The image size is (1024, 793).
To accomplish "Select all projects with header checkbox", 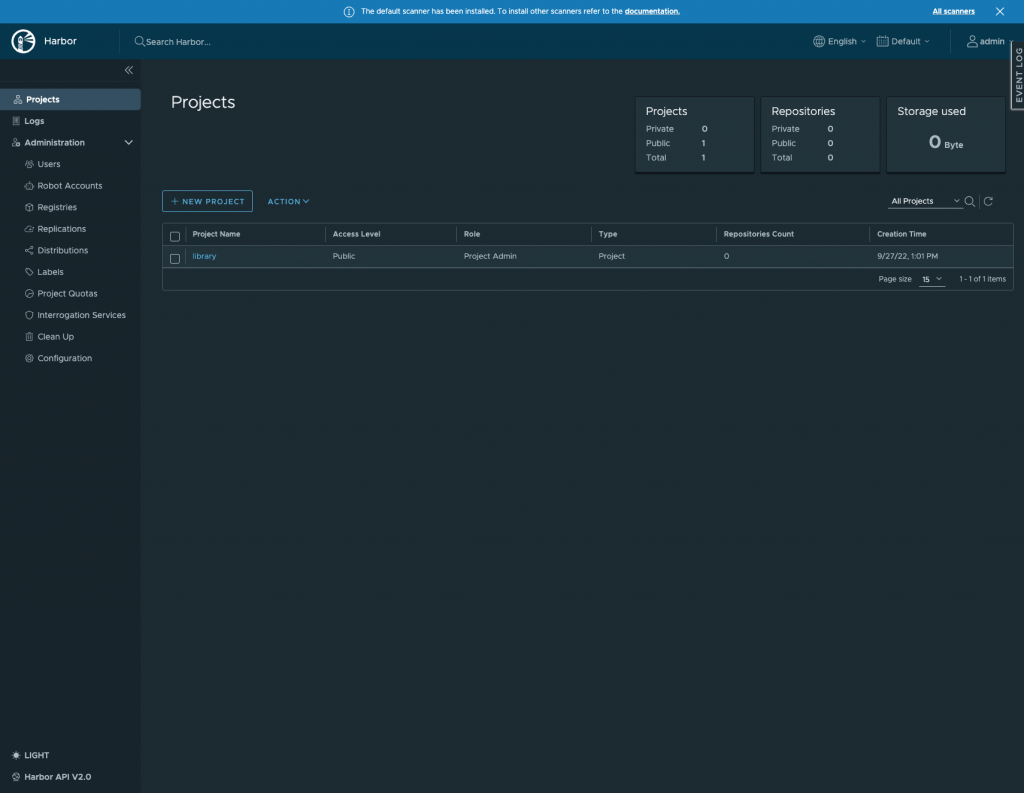I will coord(175,236).
